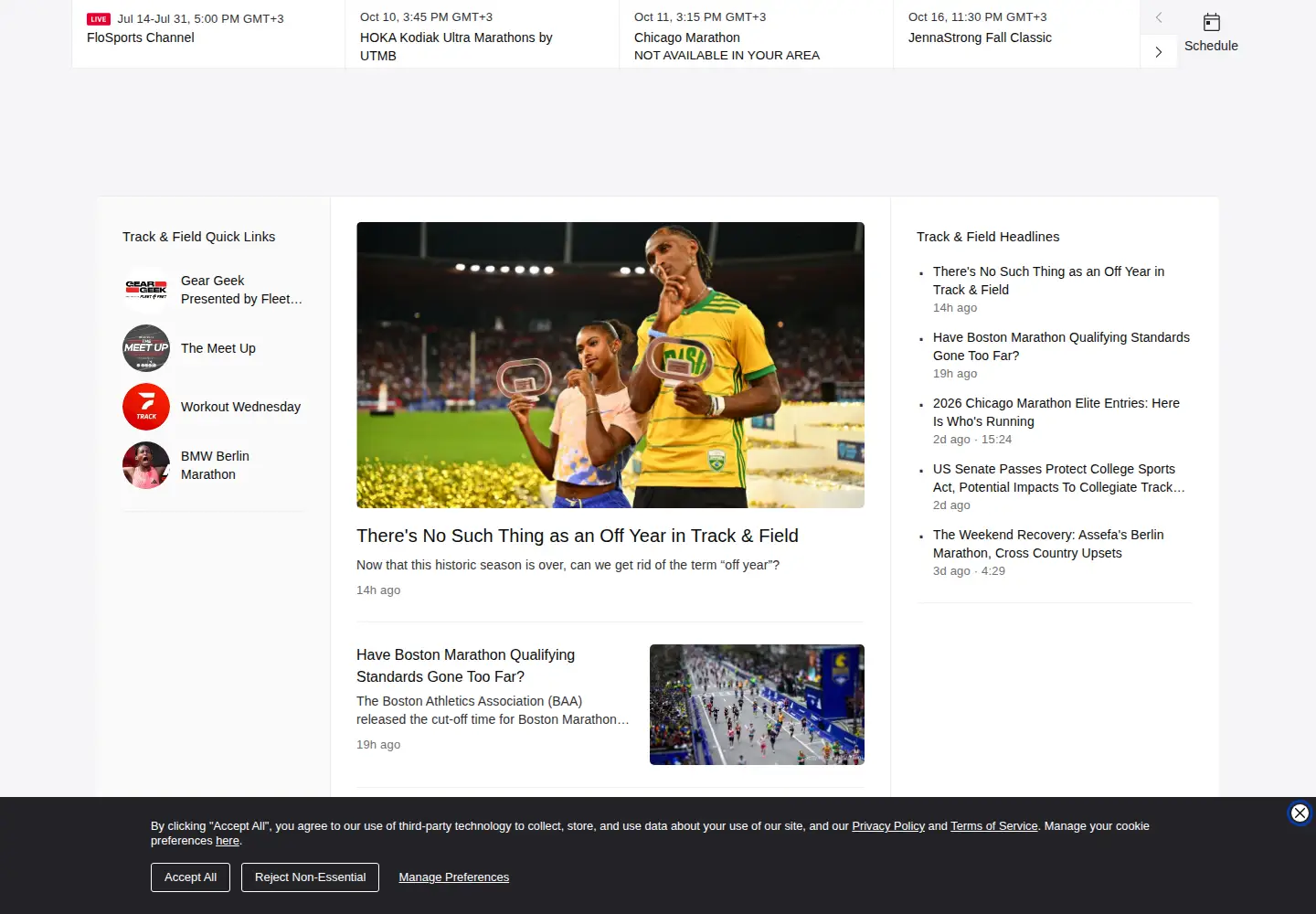The width and height of the screenshot is (1316, 914).
Task: Click the 'Track & Field Headlines' heading
Action: (x=988, y=237)
